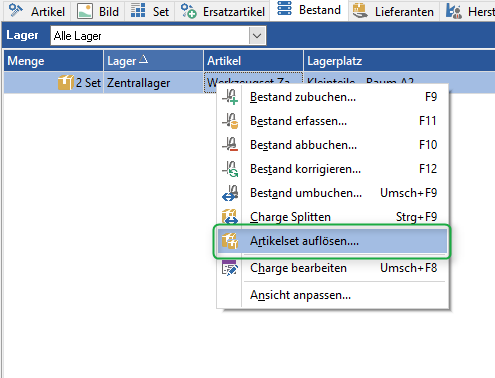Click the Bestand abbuchen minus icon

pyautogui.click(x=230, y=145)
